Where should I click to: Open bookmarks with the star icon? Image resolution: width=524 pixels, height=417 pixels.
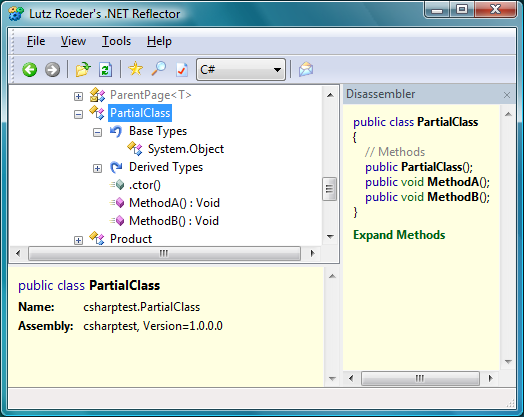tap(136, 69)
